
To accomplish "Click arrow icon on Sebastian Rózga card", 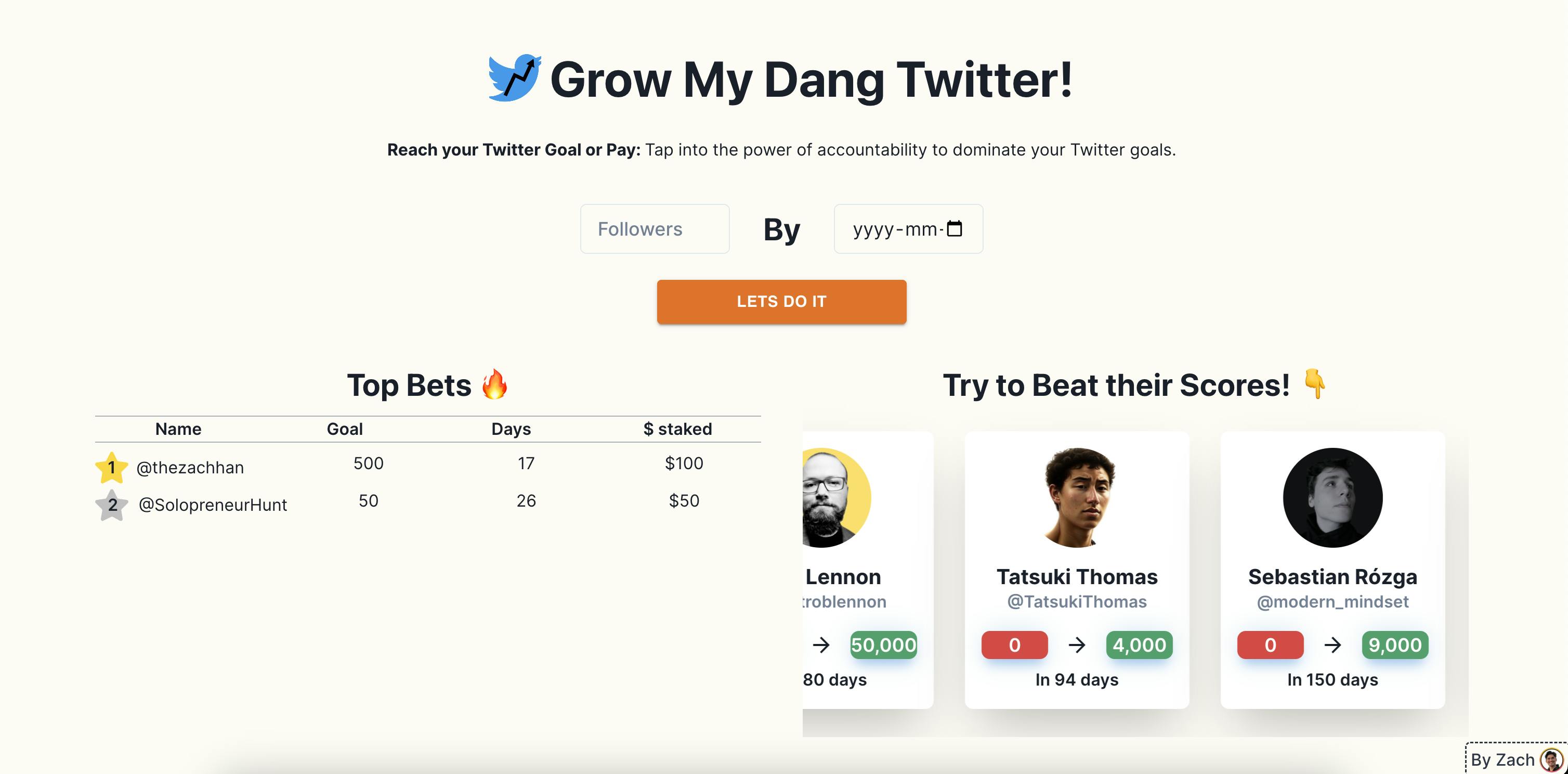I will (1332, 644).
